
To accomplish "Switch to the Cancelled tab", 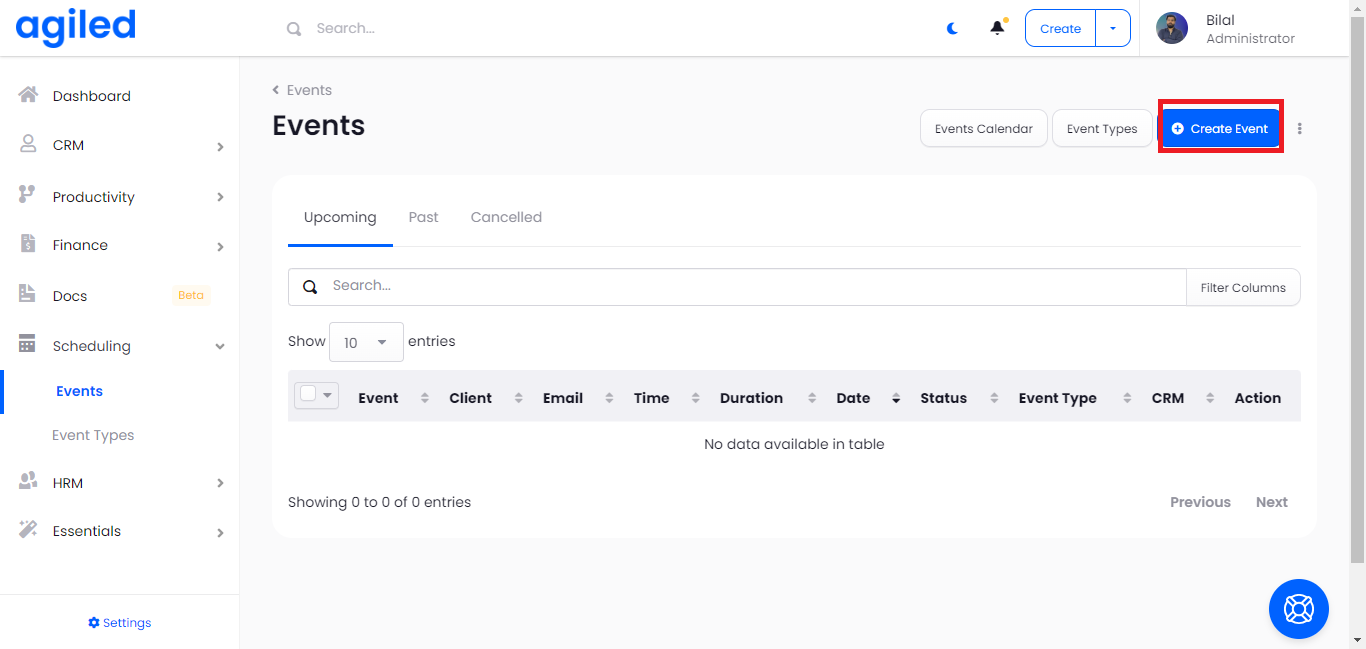I will click(506, 217).
